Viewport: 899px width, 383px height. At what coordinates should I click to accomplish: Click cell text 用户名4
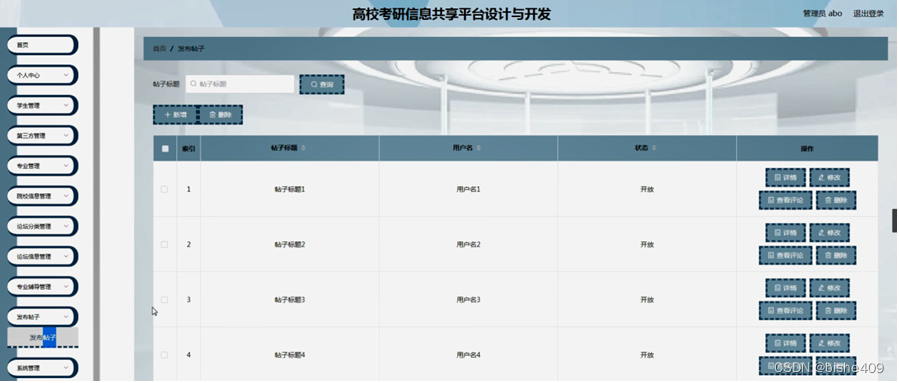click(x=468, y=355)
